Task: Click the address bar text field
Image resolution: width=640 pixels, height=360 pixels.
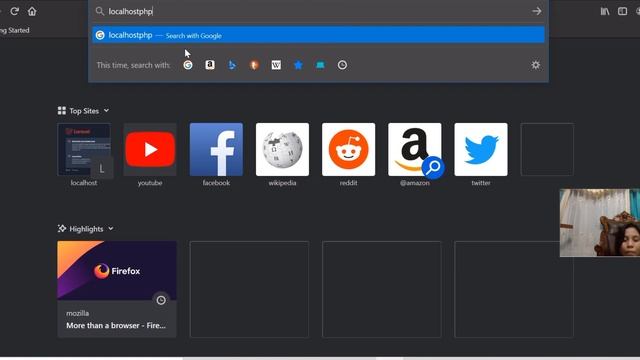Action: pyautogui.click(x=318, y=11)
